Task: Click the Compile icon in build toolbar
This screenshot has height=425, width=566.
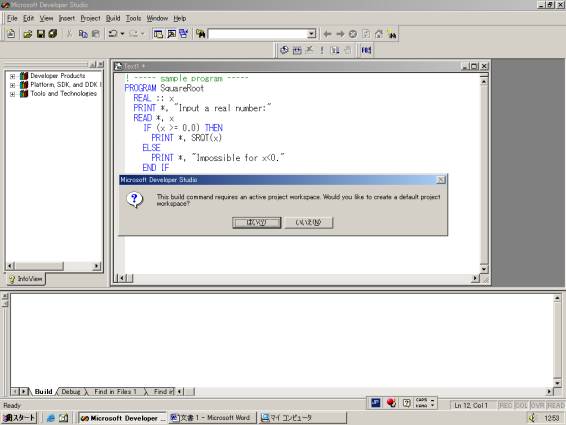Action: pos(284,50)
